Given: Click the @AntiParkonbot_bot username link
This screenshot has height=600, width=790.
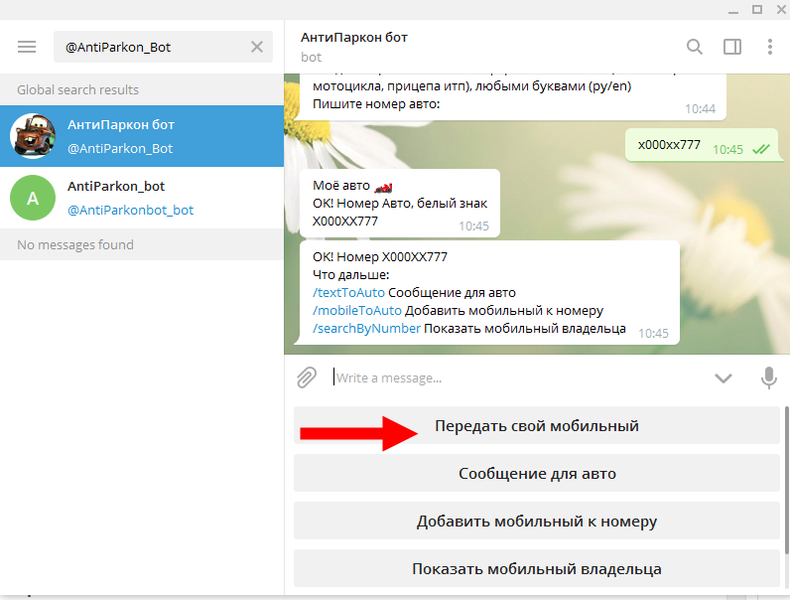Looking at the screenshot, I should click(130, 210).
